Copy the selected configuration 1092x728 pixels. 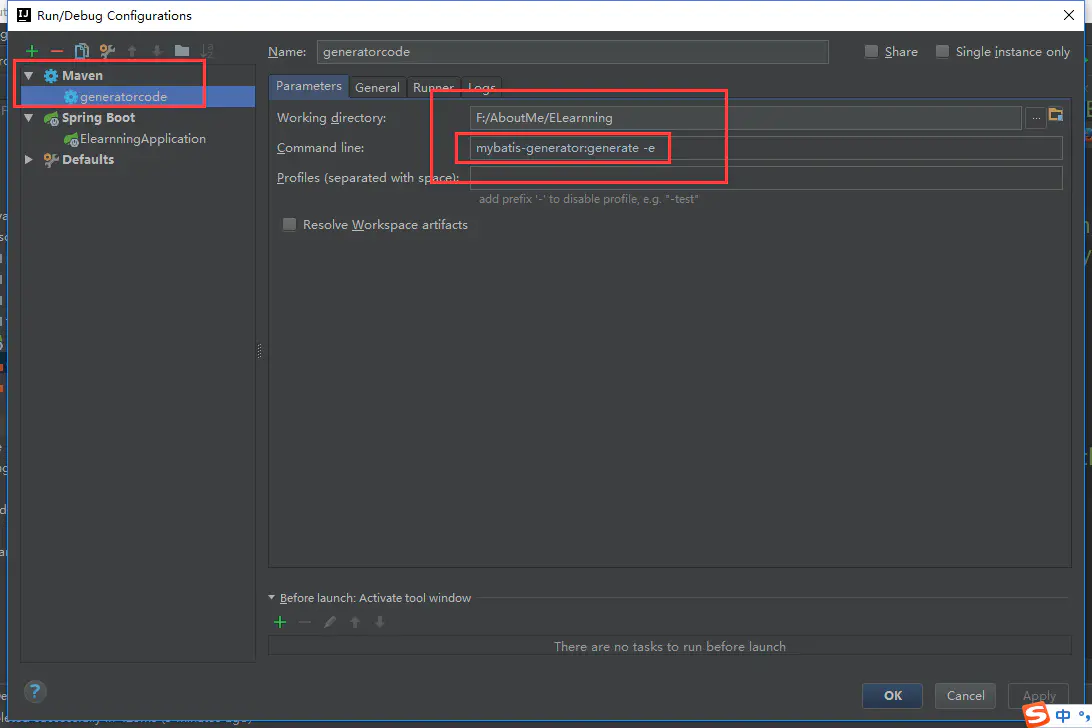click(x=81, y=51)
